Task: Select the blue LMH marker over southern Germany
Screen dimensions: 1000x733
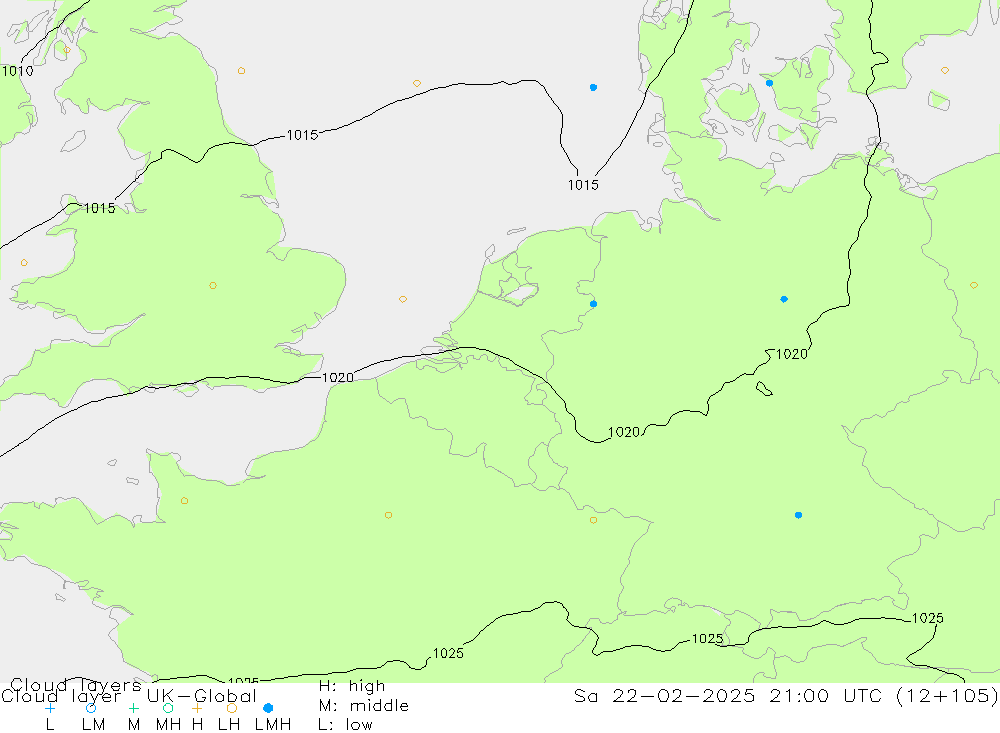Action: click(798, 515)
